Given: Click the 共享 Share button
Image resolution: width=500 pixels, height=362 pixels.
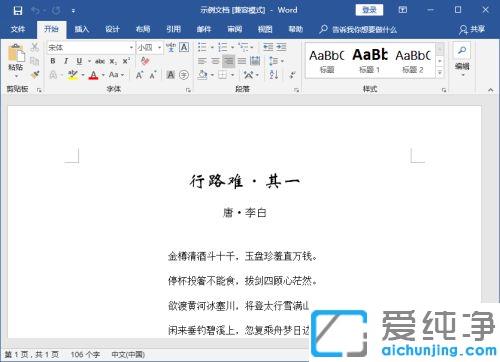Looking at the screenshot, I should (472, 29).
